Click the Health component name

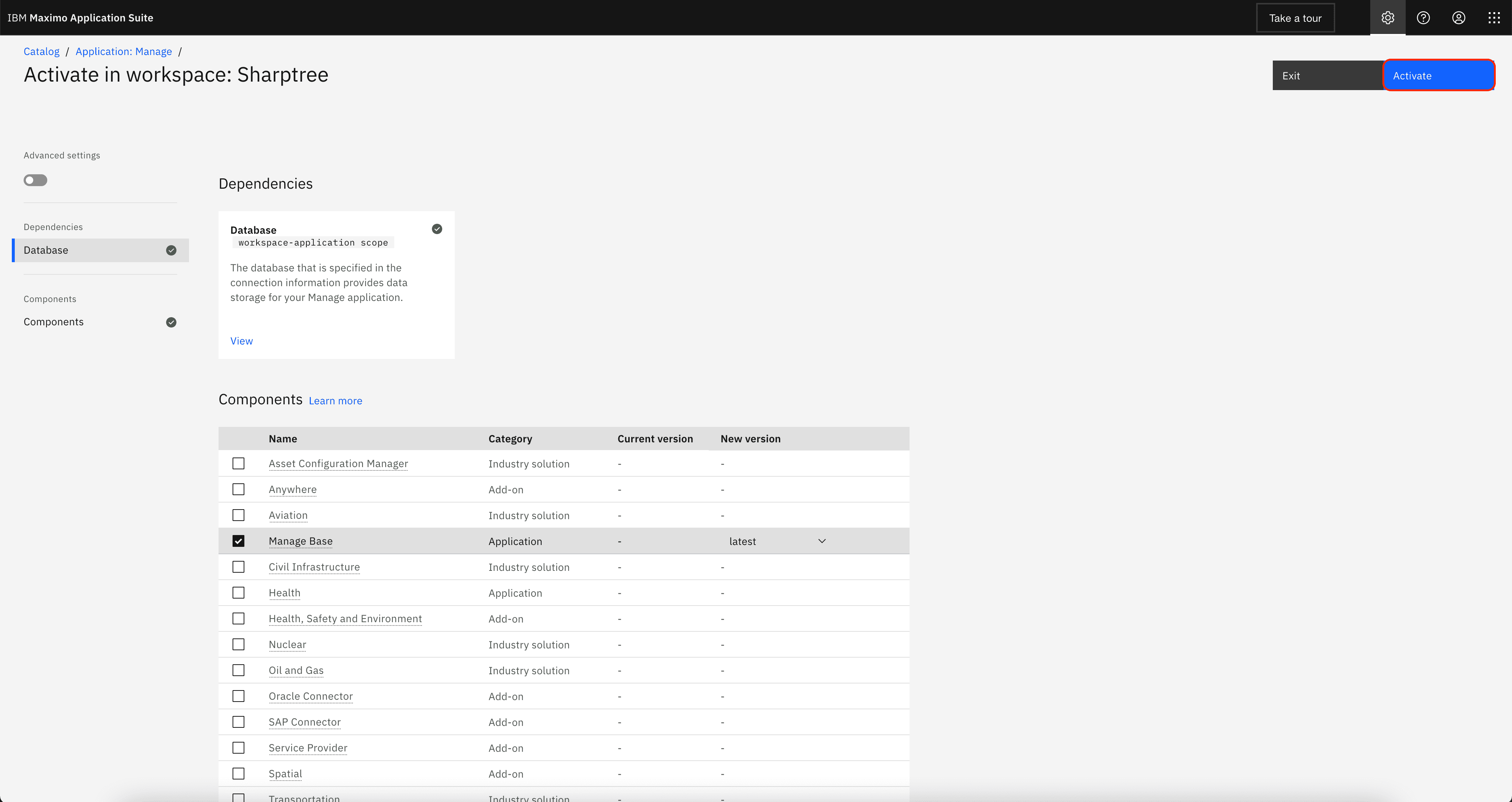(x=284, y=593)
